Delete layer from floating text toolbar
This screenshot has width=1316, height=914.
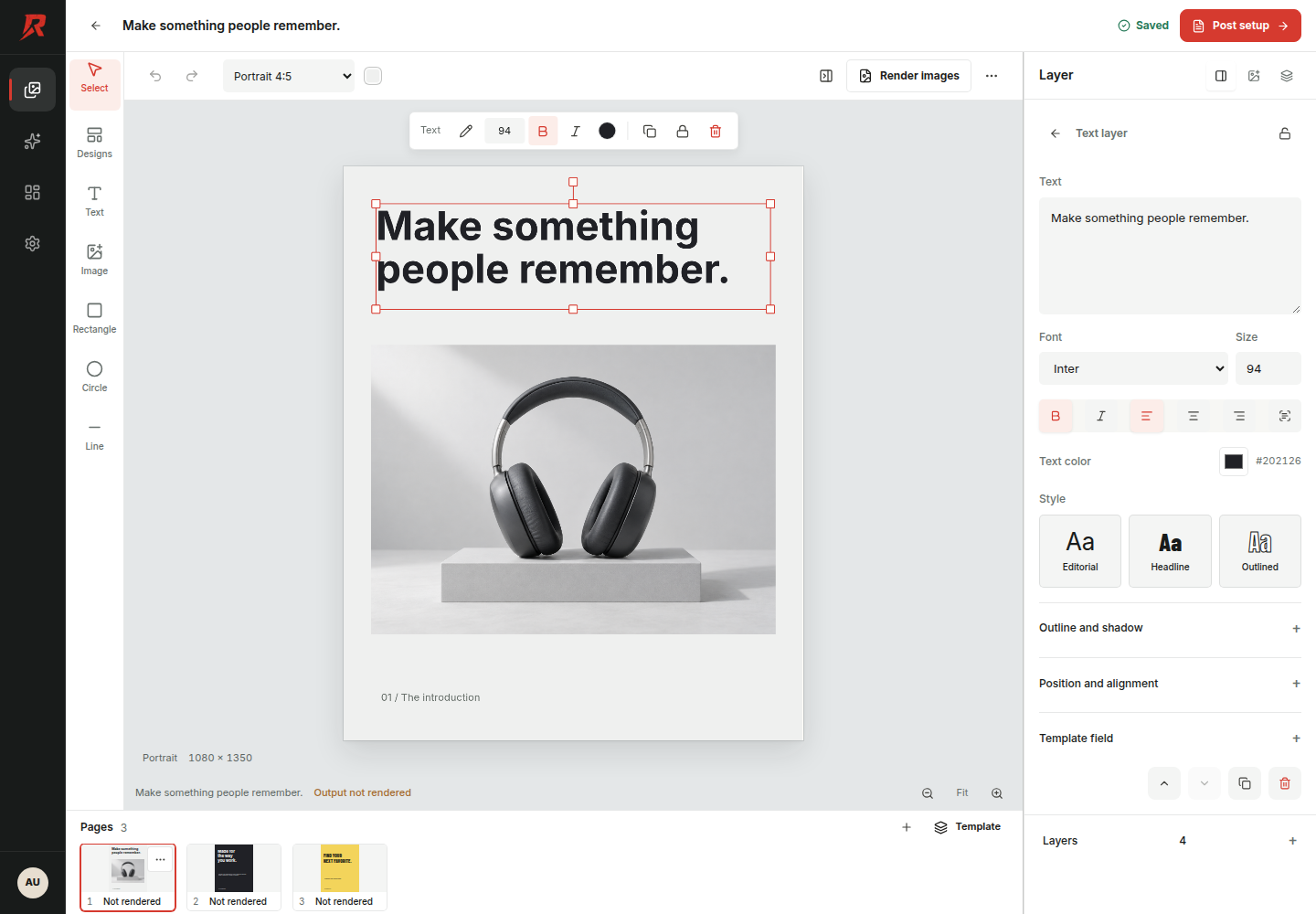[716, 132]
